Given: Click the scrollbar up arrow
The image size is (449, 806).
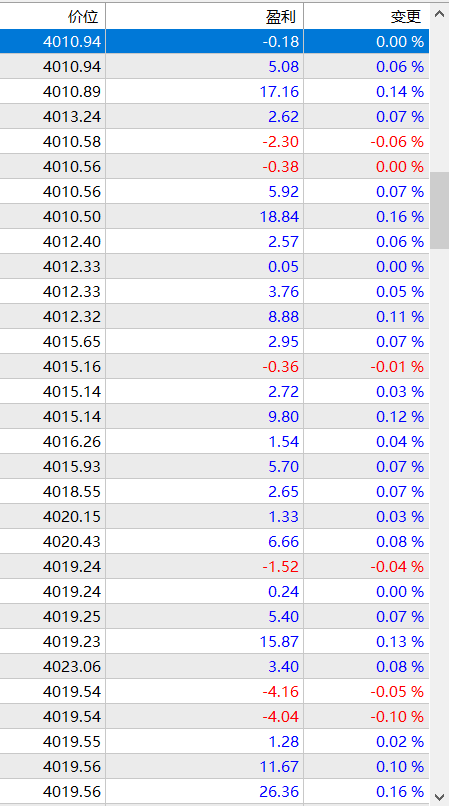Looking at the screenshot, I should (439, 14).
